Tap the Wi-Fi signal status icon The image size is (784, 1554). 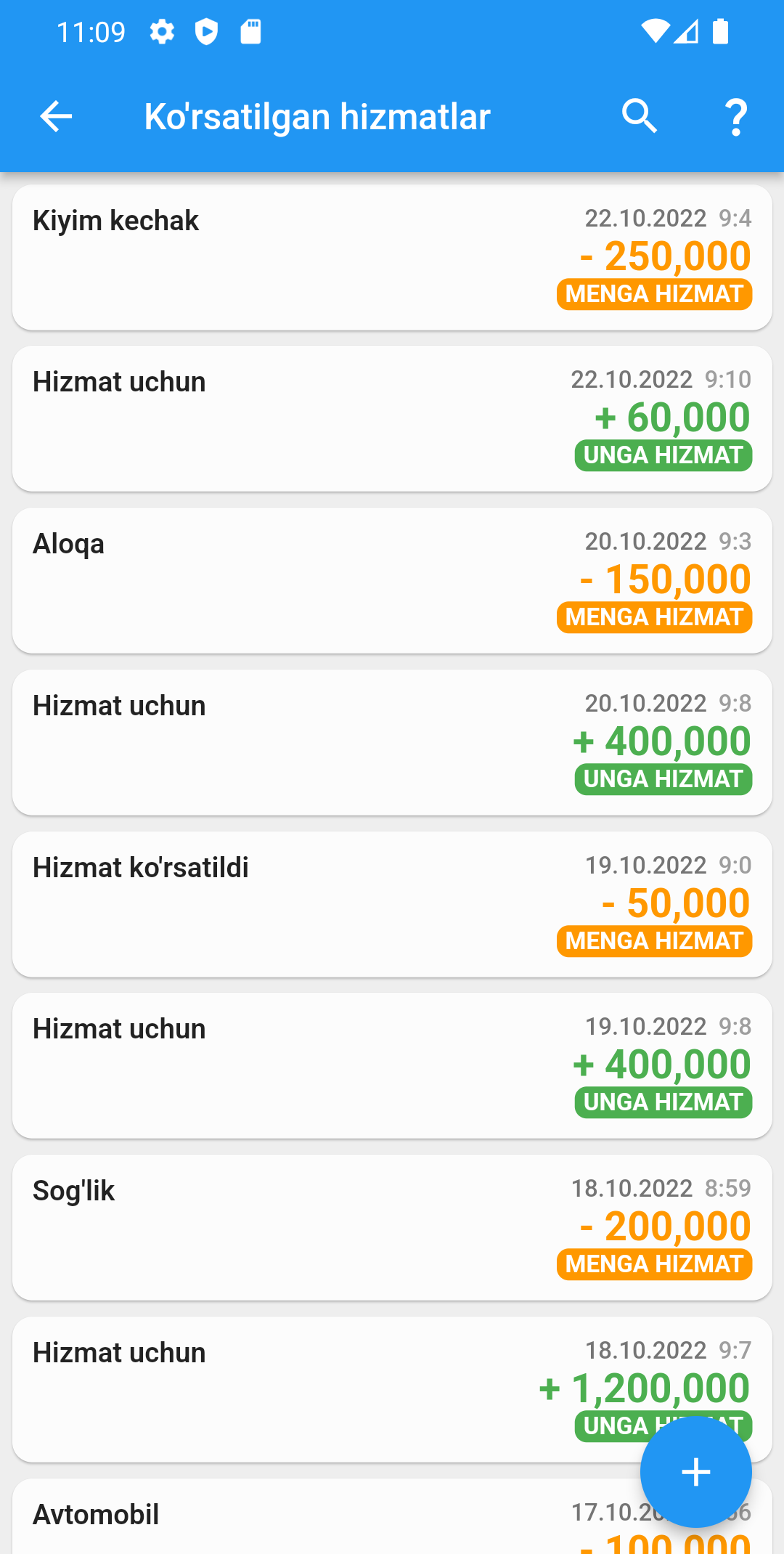click(655, 32)
